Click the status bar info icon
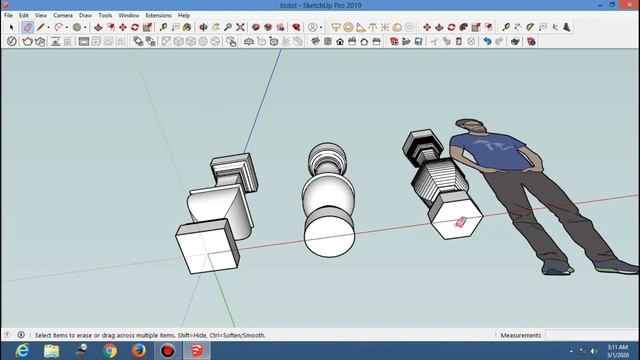 point(21,335)
